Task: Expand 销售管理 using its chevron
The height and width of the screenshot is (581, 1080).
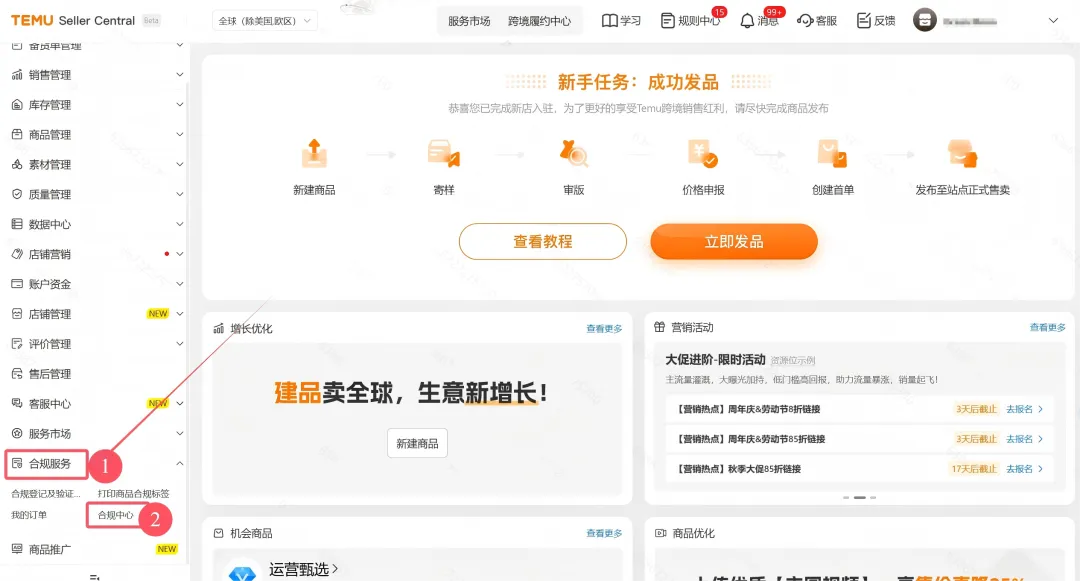Action: [x=180, y=74]
